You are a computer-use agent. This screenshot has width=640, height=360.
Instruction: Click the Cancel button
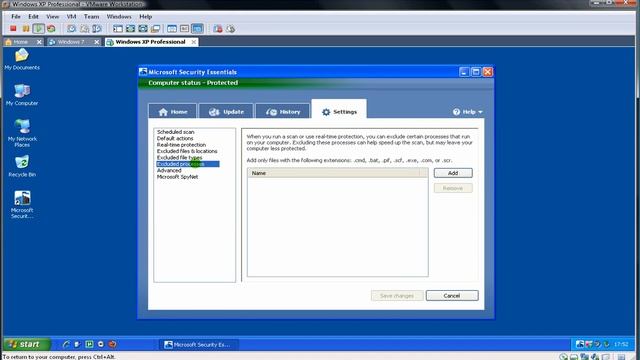[x=452, y=296]
